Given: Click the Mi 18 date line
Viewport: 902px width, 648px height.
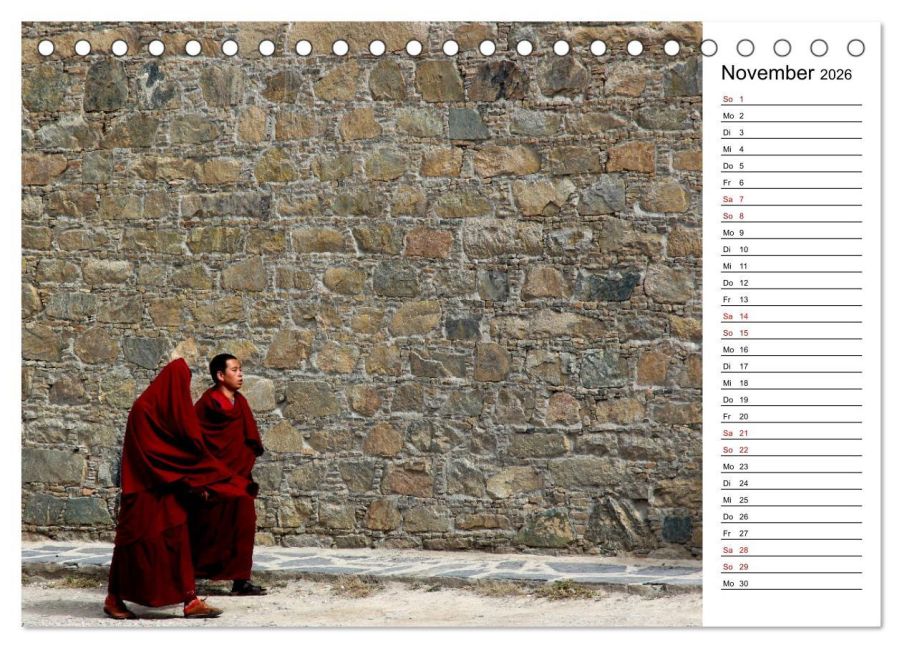Looking at the screenshot, I should (x=792, y=383).
